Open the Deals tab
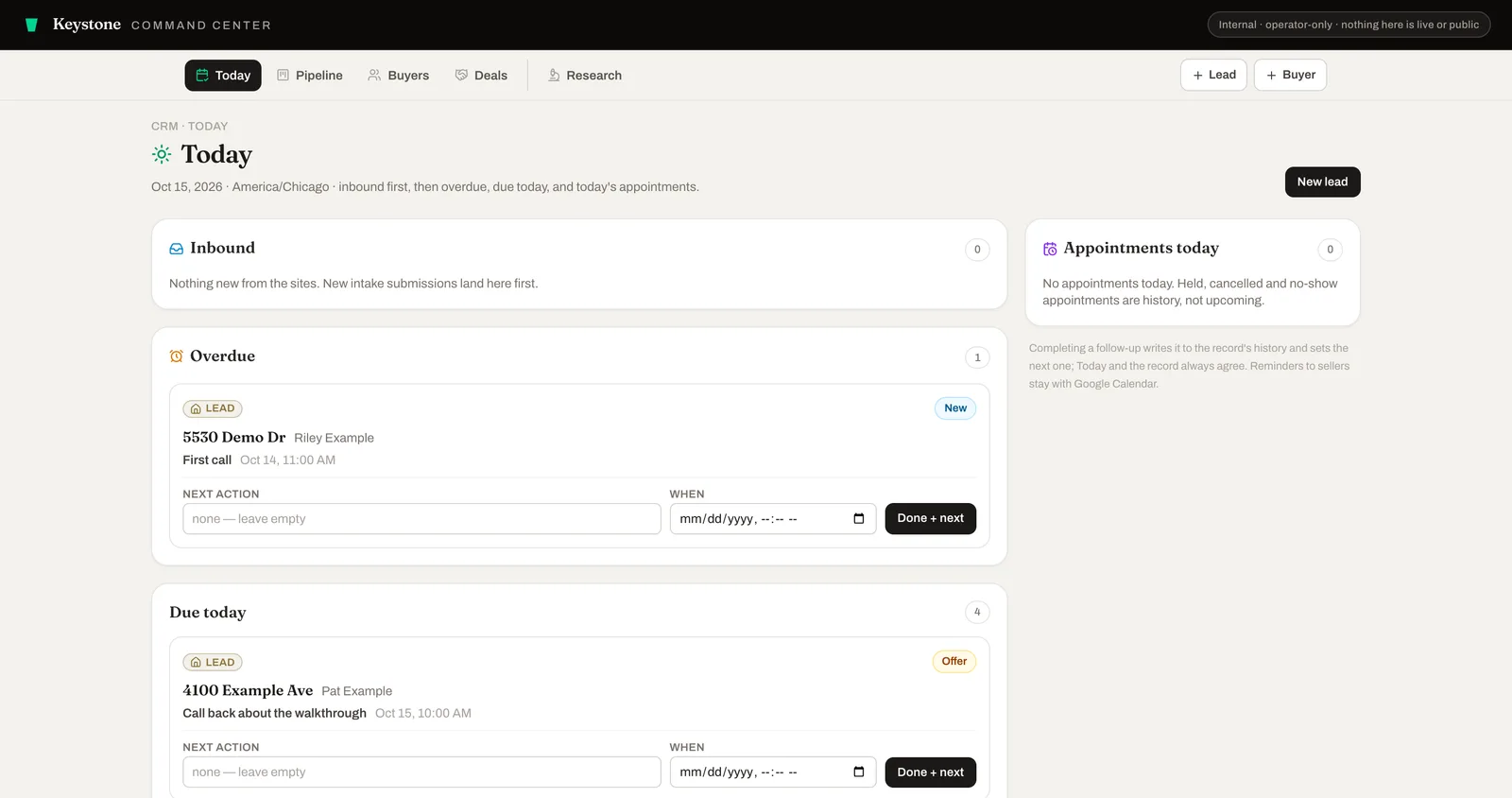Viewport: 1512px width, 798px height. click(x=481, y=76)
